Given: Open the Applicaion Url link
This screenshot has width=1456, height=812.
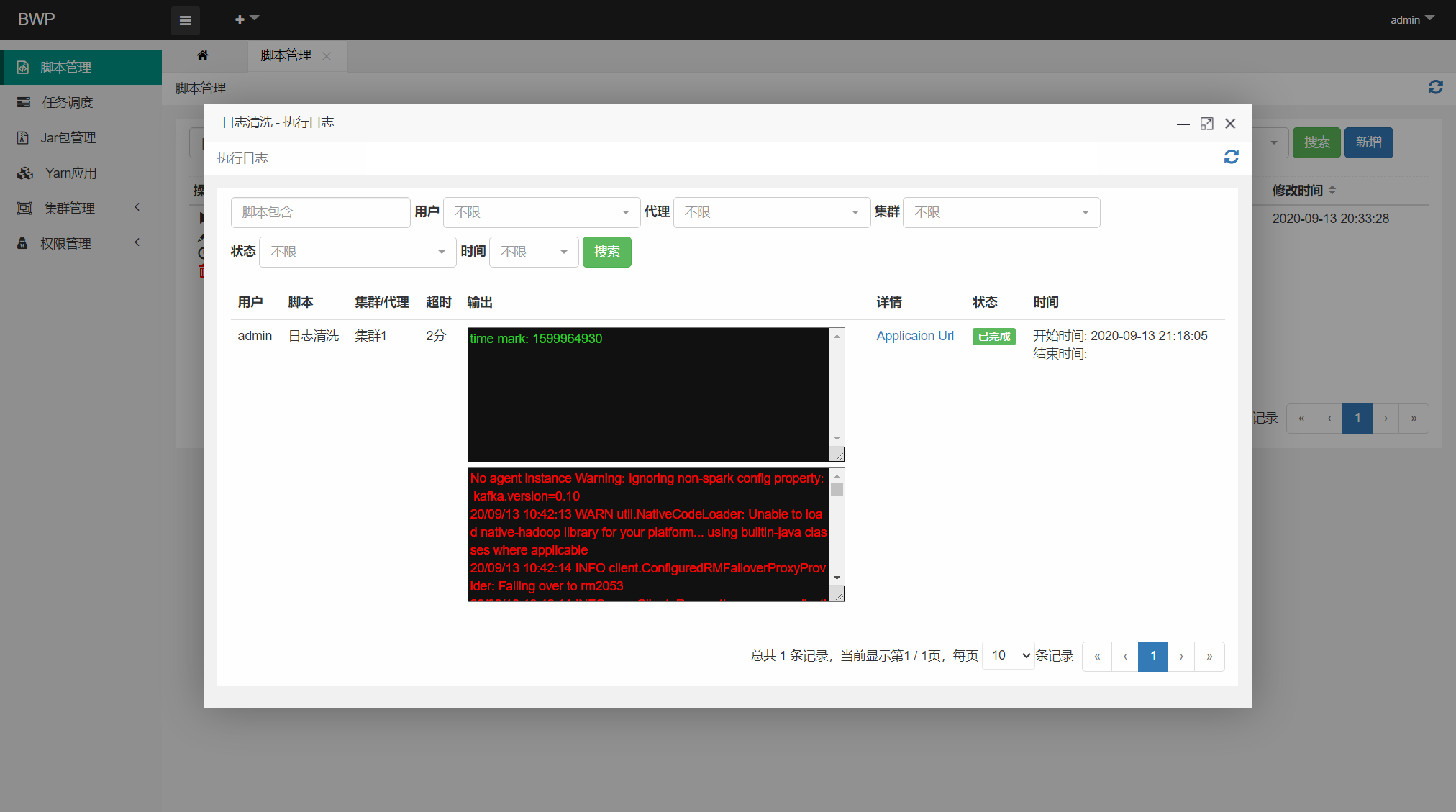Looking at the screenshot, I should (915, 335).
